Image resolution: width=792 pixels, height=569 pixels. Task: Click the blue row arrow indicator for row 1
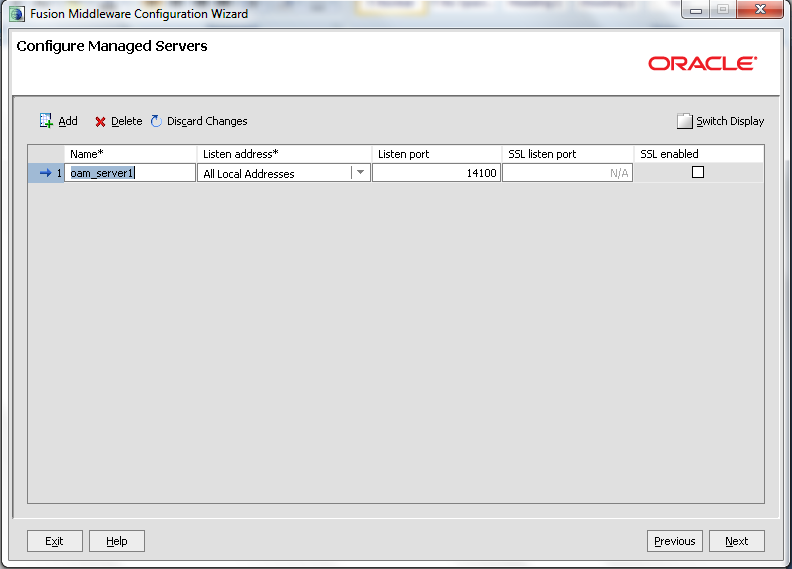[45, 173]
